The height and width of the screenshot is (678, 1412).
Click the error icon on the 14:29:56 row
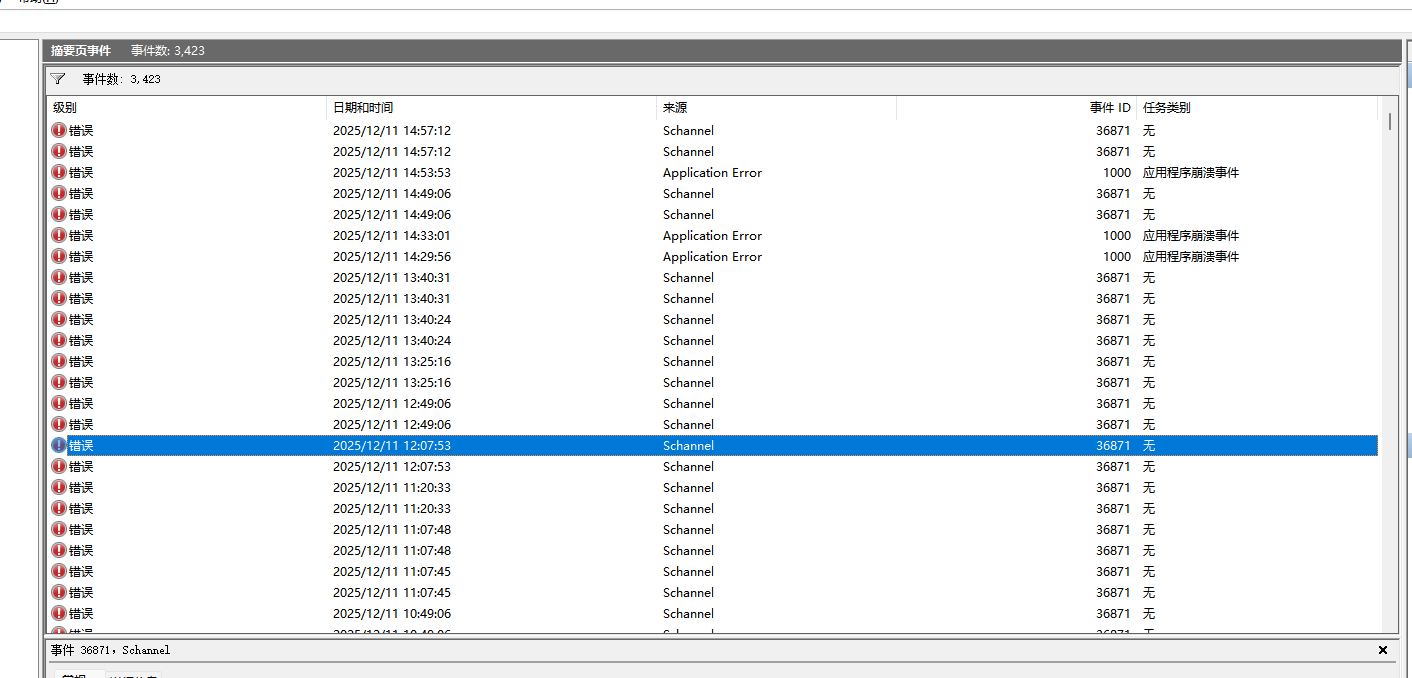[x=59, y=256]
